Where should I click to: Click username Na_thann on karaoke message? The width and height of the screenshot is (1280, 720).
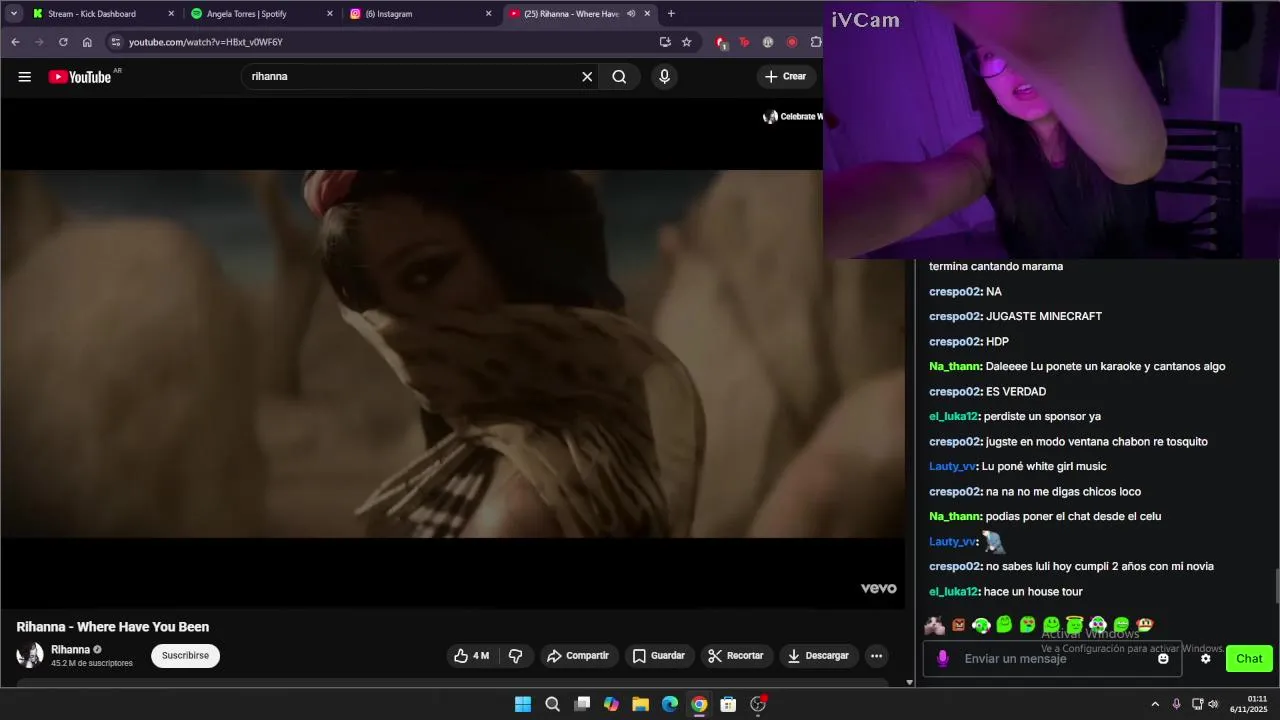[955, 367]
